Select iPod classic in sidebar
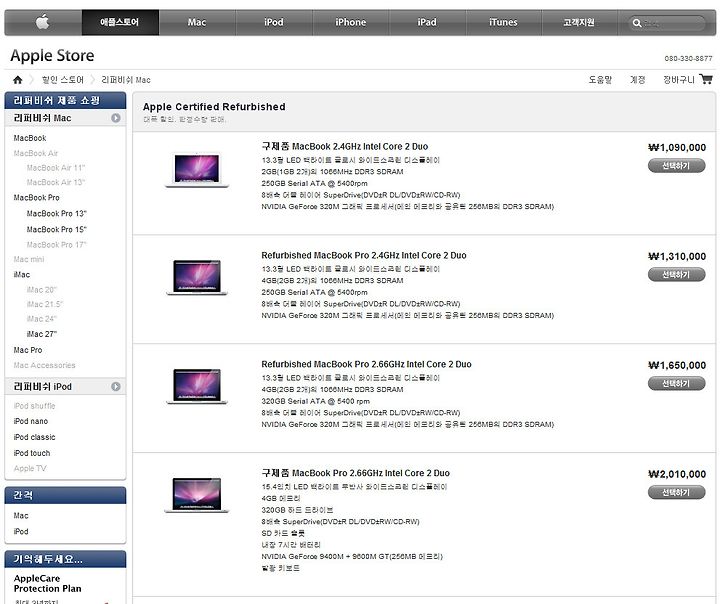The width and height of the screenshot is (720, 604). [34, 437]
